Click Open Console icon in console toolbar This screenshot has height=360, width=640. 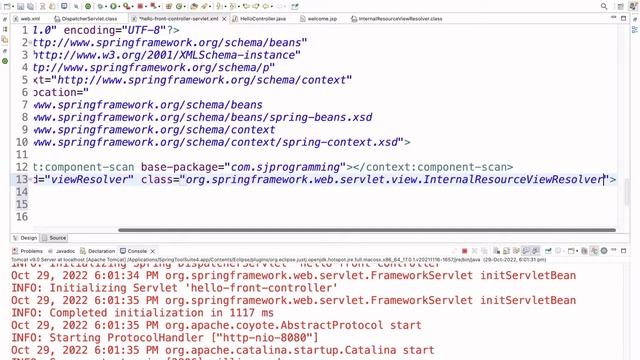pos(571,251)
